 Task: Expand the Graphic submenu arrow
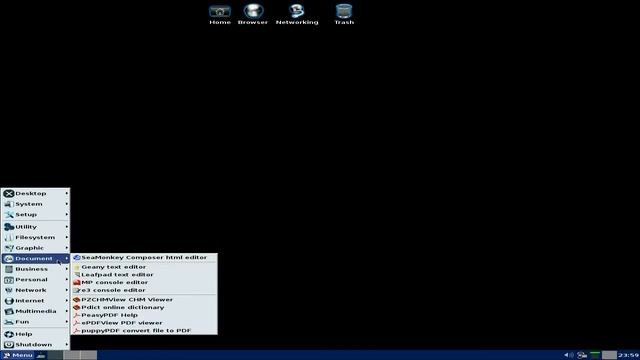[x=67, y=248]
